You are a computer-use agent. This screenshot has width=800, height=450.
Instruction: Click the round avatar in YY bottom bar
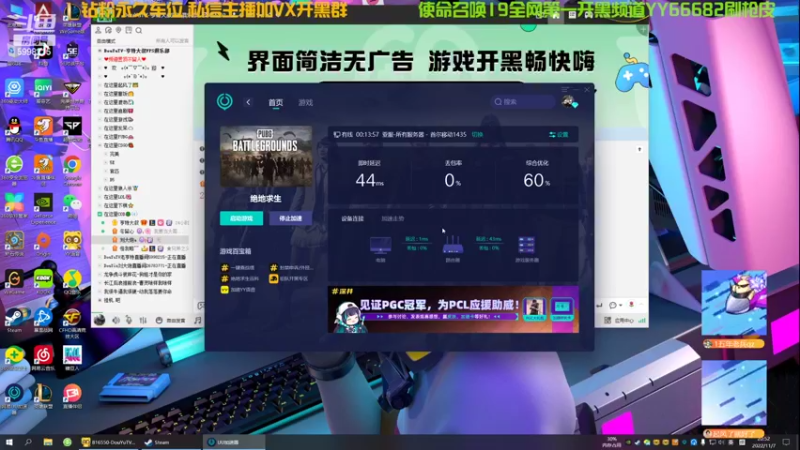[x=99, y=320]
